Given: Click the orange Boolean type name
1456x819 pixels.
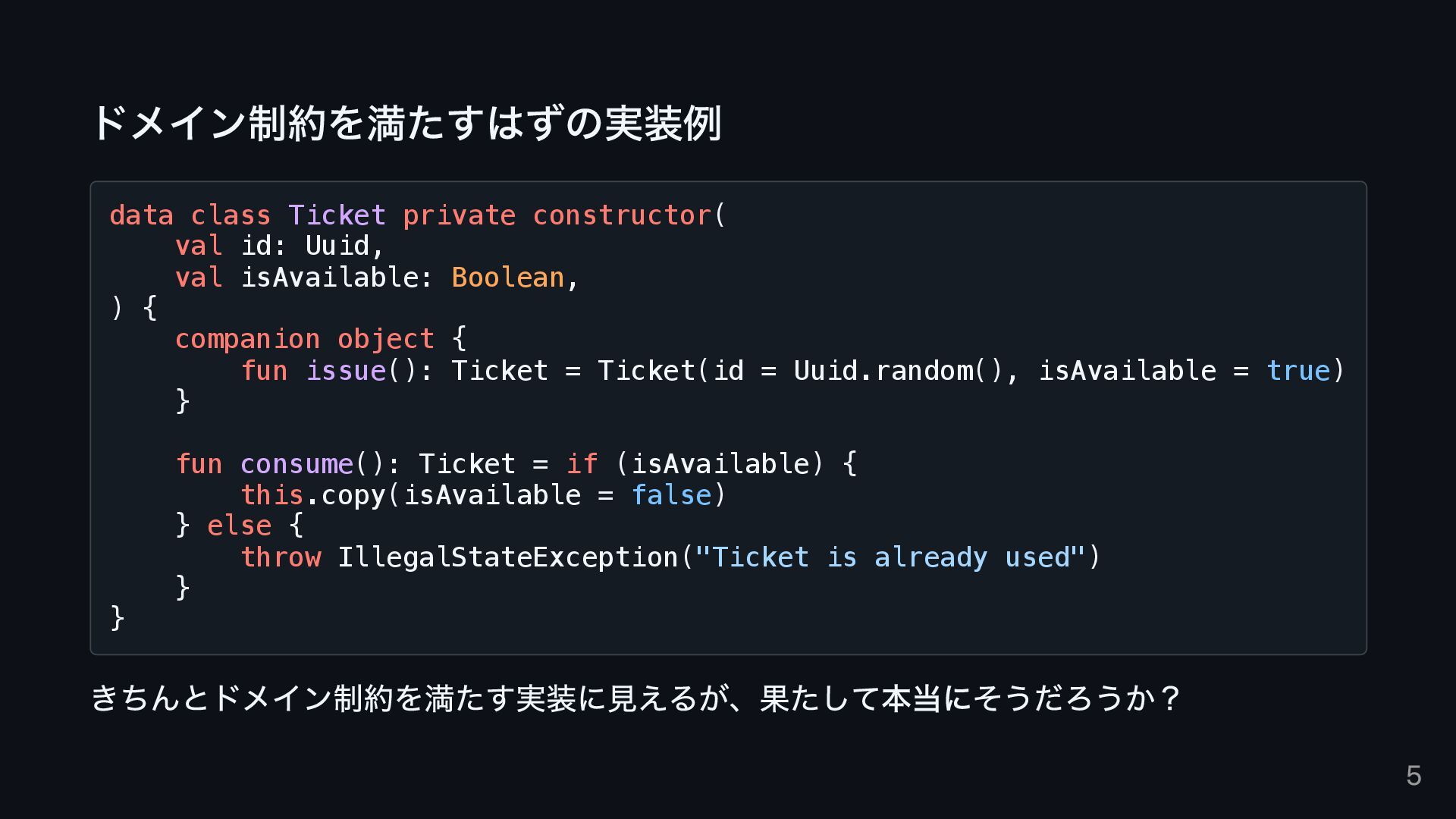Looking at the screenshot, I should point(508,278).
